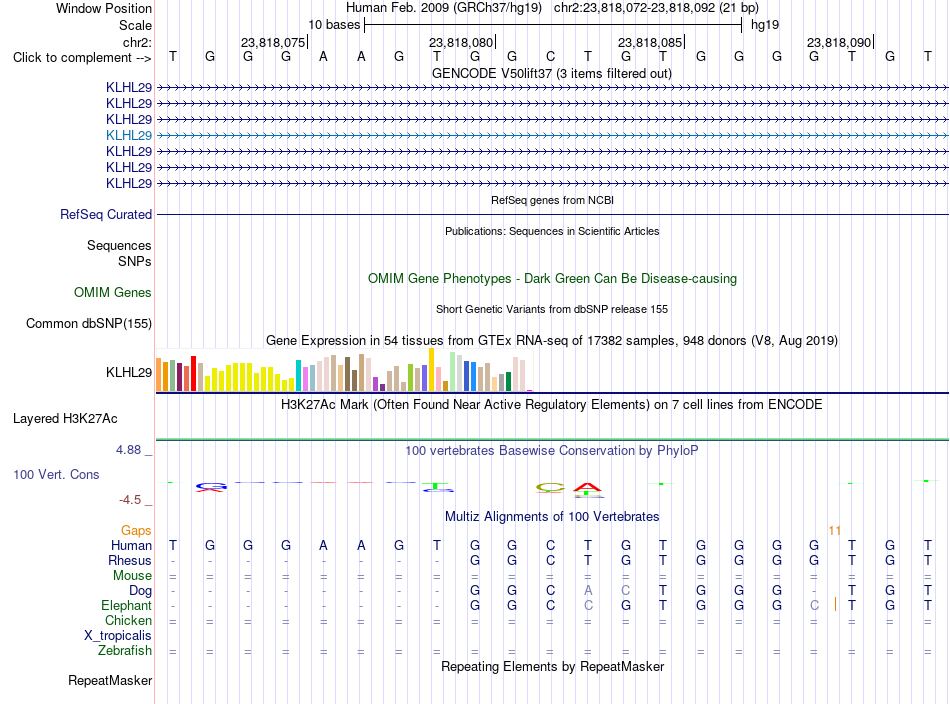
Task: Click the Rhesus species label
Action: (130, 560)
